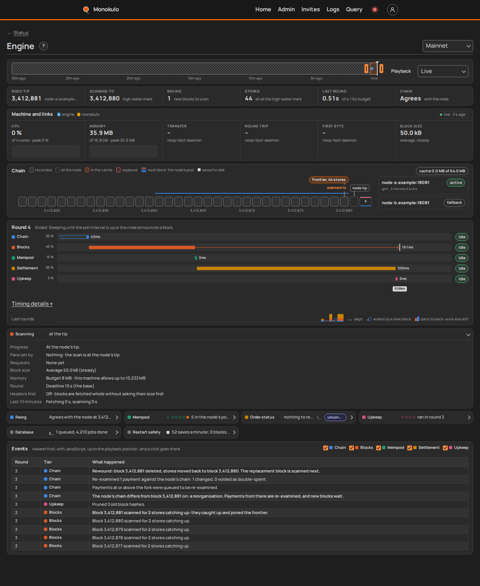Screen dimensions: 480x586
Task: Expand the Mempool status card
Action: pos(182,417)
